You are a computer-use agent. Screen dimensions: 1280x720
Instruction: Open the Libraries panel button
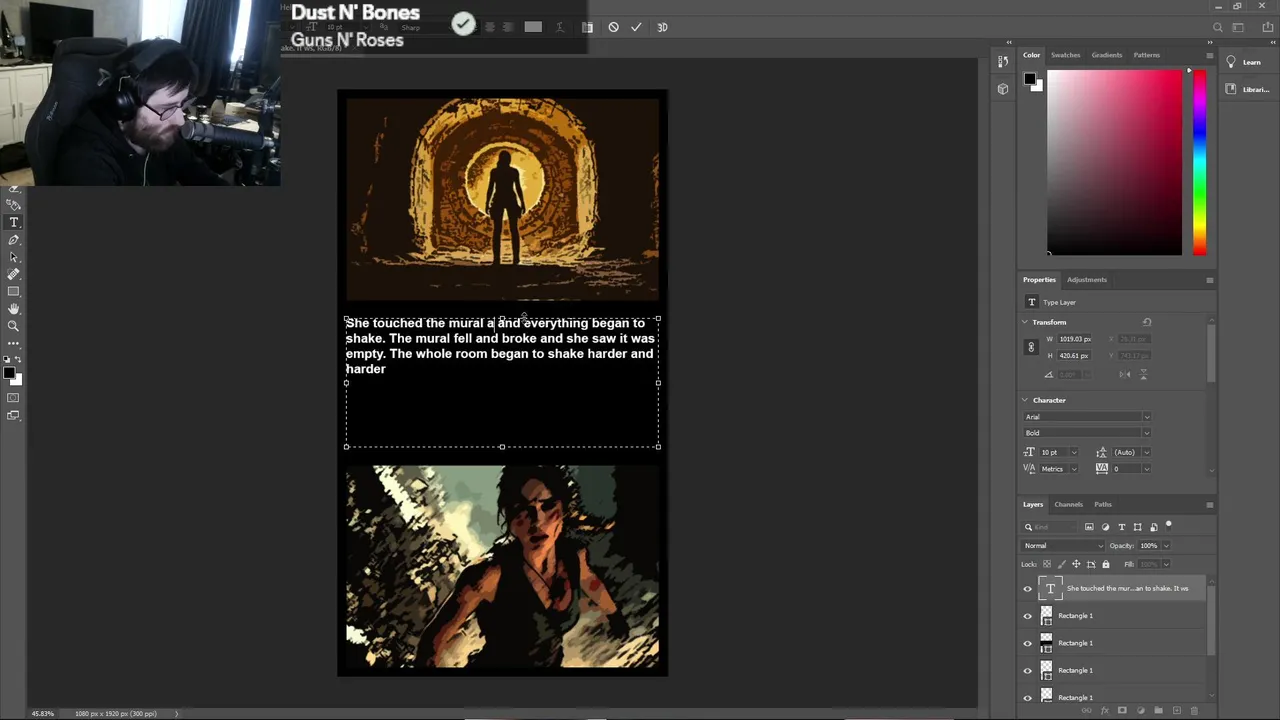coord(1247,89)
